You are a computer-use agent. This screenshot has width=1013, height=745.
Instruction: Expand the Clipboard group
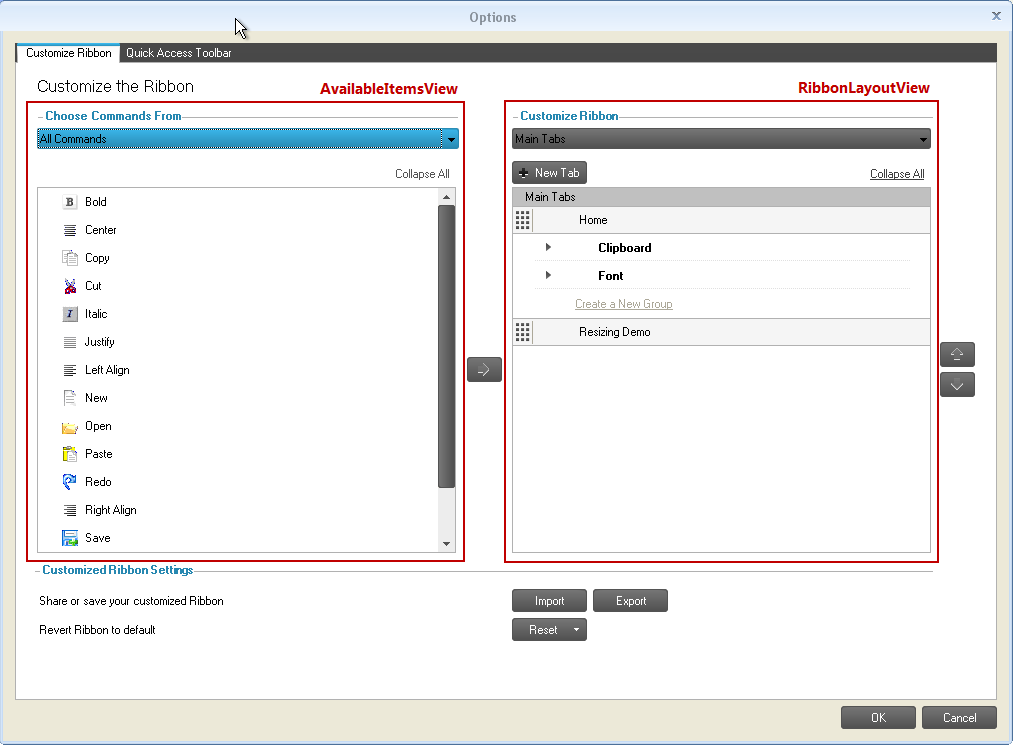coord(547,247)
